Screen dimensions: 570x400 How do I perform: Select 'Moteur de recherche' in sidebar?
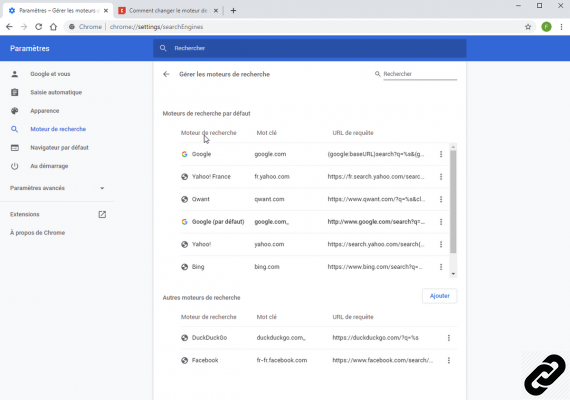tap(58, 129)
